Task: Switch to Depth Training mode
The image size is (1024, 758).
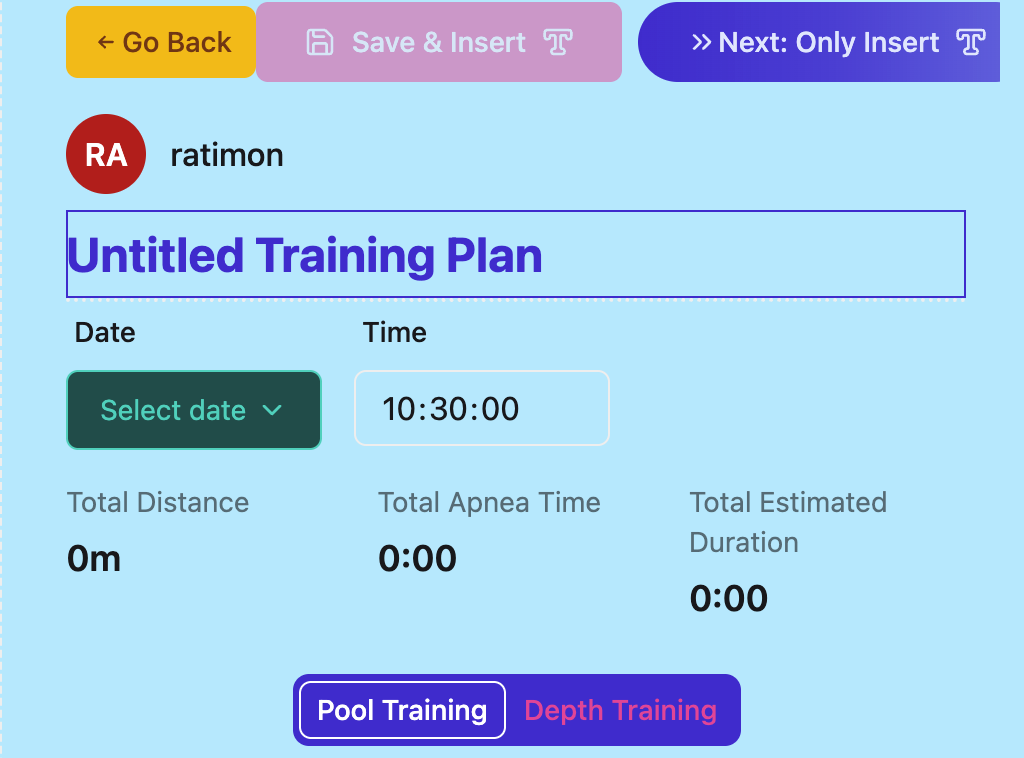Action: click(620, 710)
